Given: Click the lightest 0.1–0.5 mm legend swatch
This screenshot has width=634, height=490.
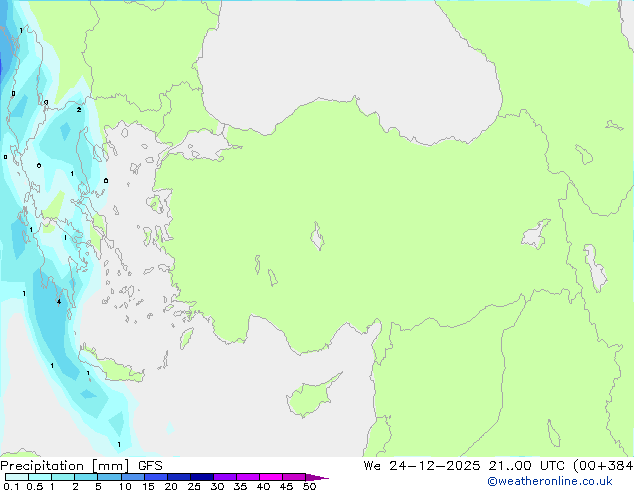Looking at the screenshot, I should (17, 477).
